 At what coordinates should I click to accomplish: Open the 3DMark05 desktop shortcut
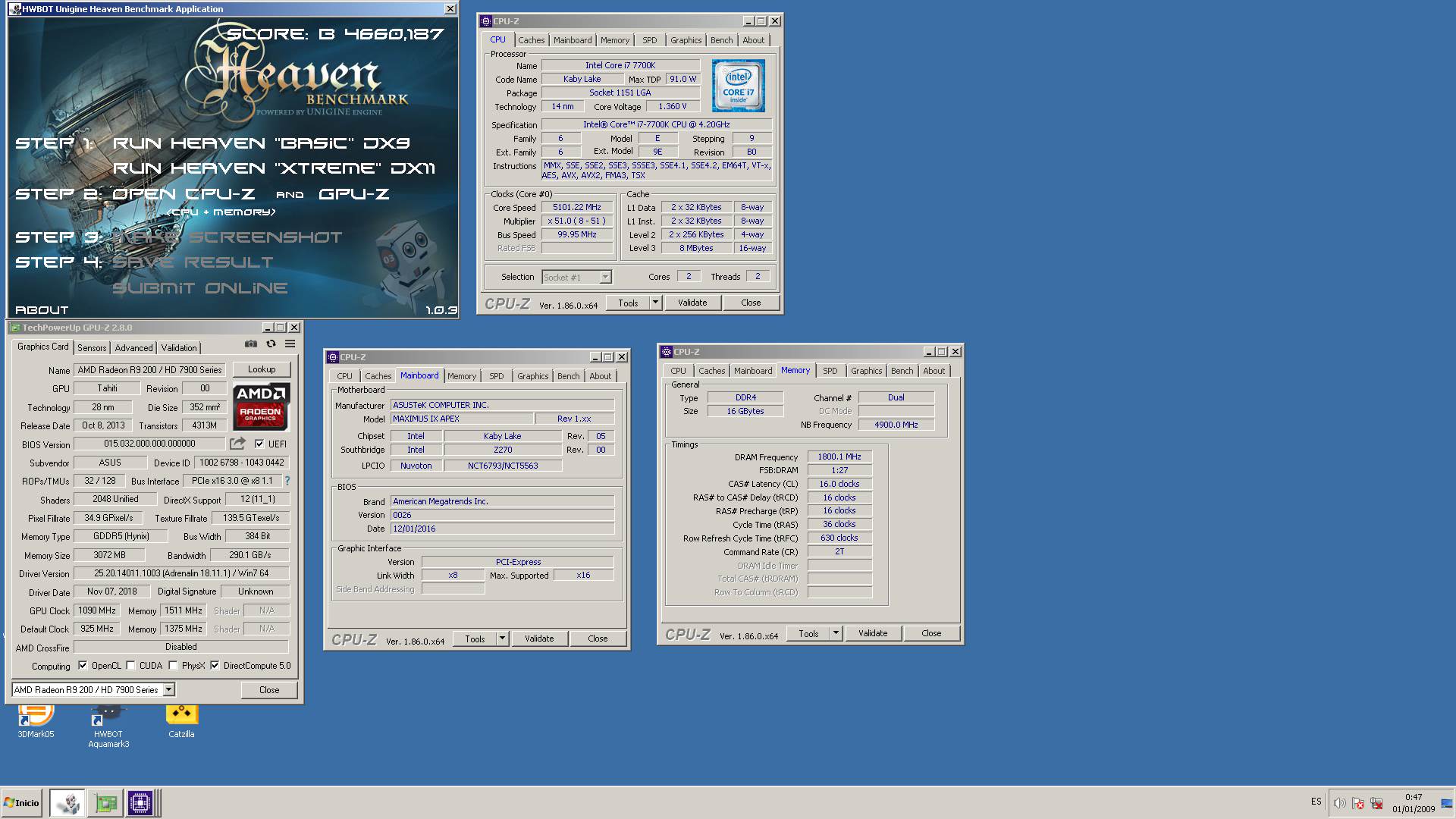(36, 720)
